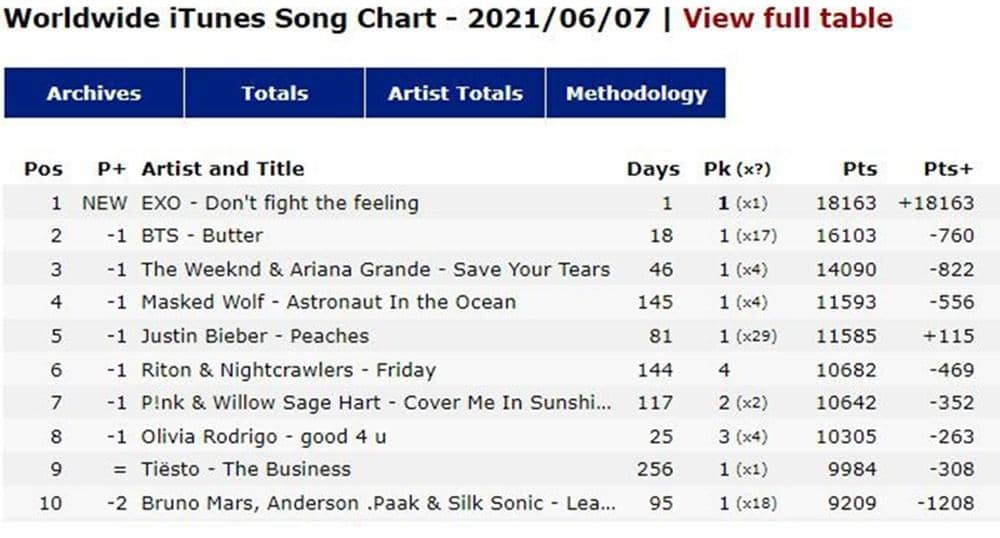This screenshot has height=538, width=1000.
Task: Switch to the Archives tab
Action: [x=94, y=94]
